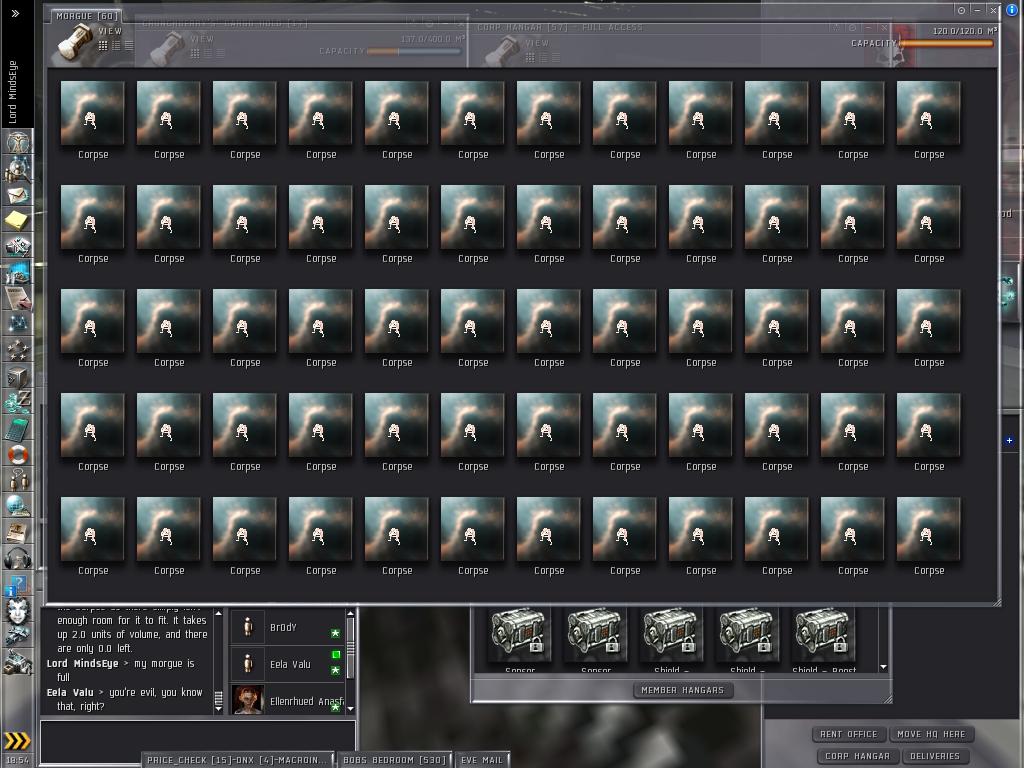Open the yellow Notepad icon
The height and width of the screenshot is (768, 1024).
pos(18,221)
